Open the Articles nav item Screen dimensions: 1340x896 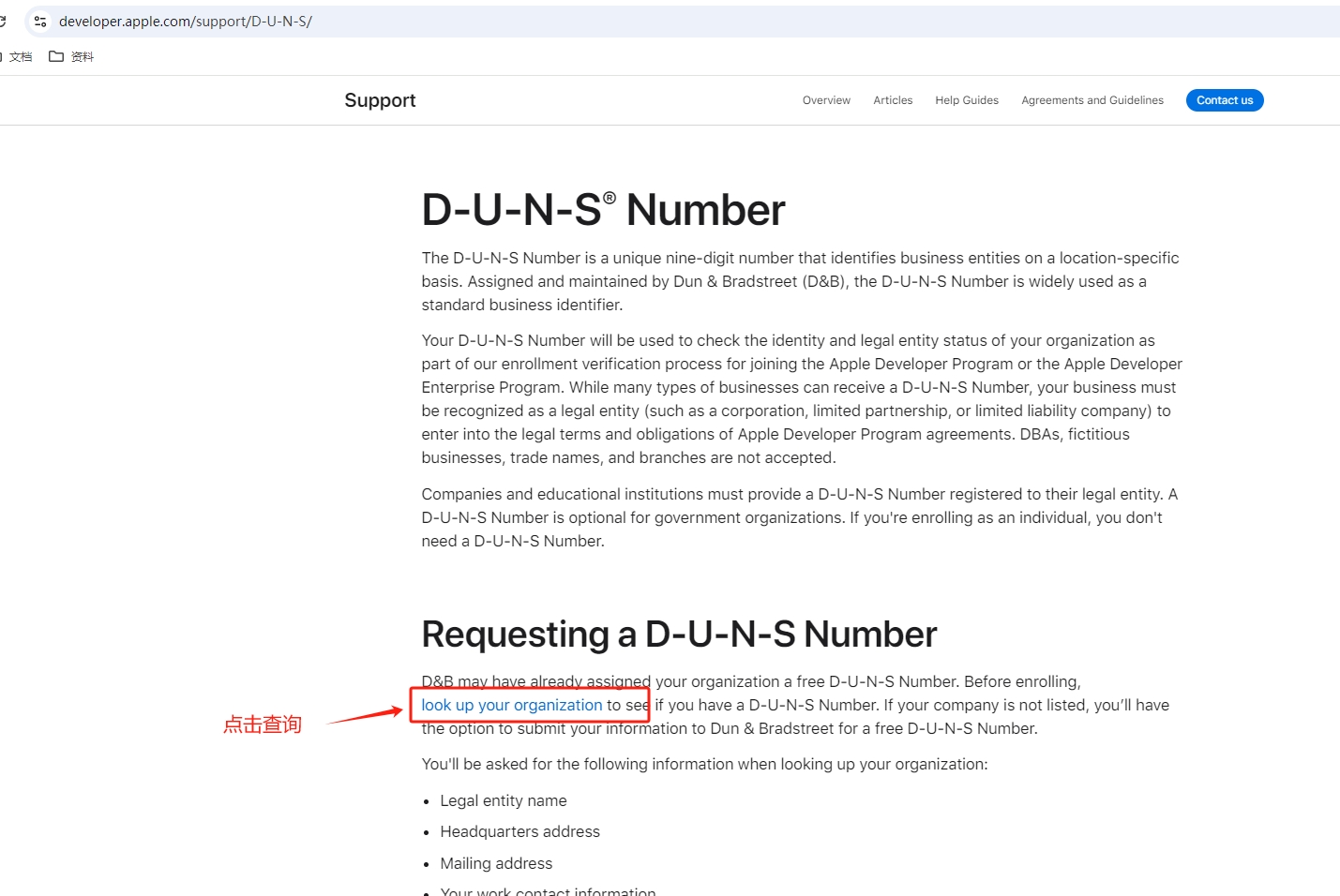point(893,100)
